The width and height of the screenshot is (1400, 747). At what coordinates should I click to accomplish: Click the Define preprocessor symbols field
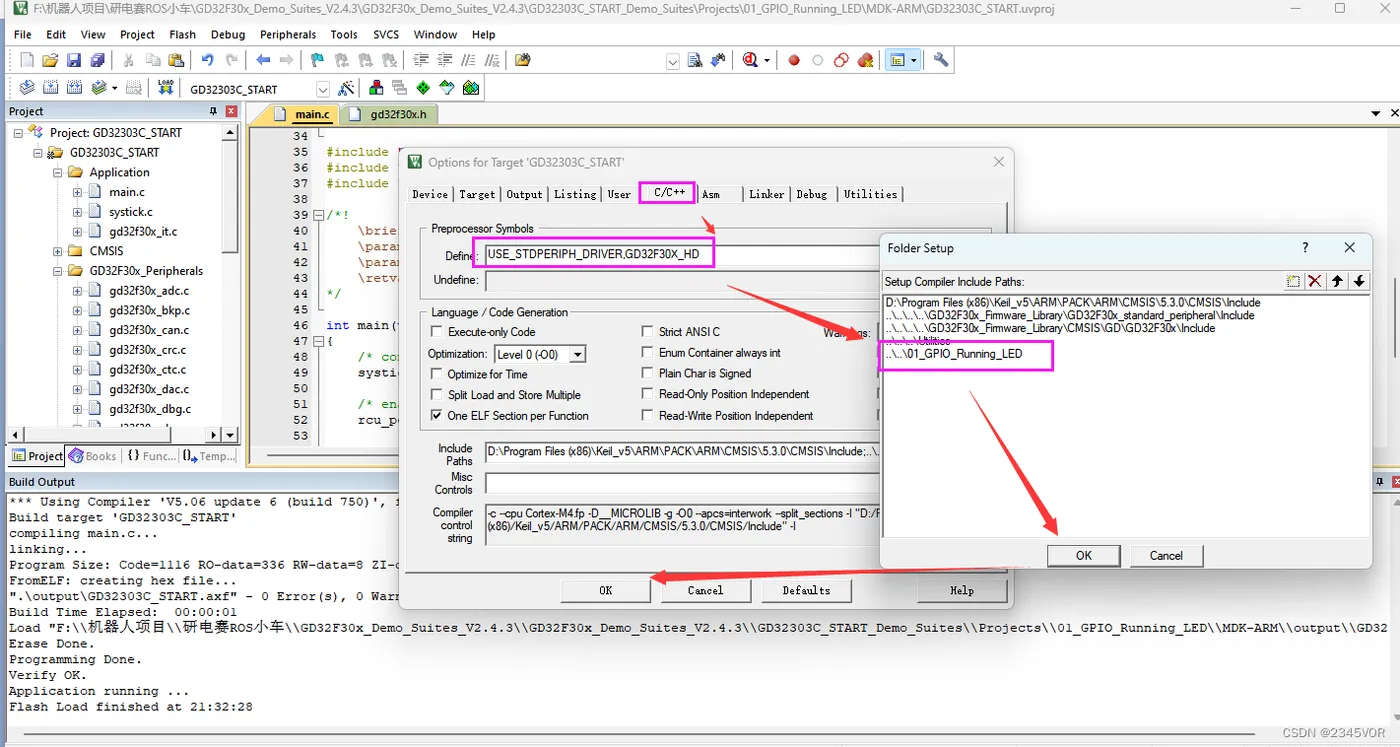point(682,255)
